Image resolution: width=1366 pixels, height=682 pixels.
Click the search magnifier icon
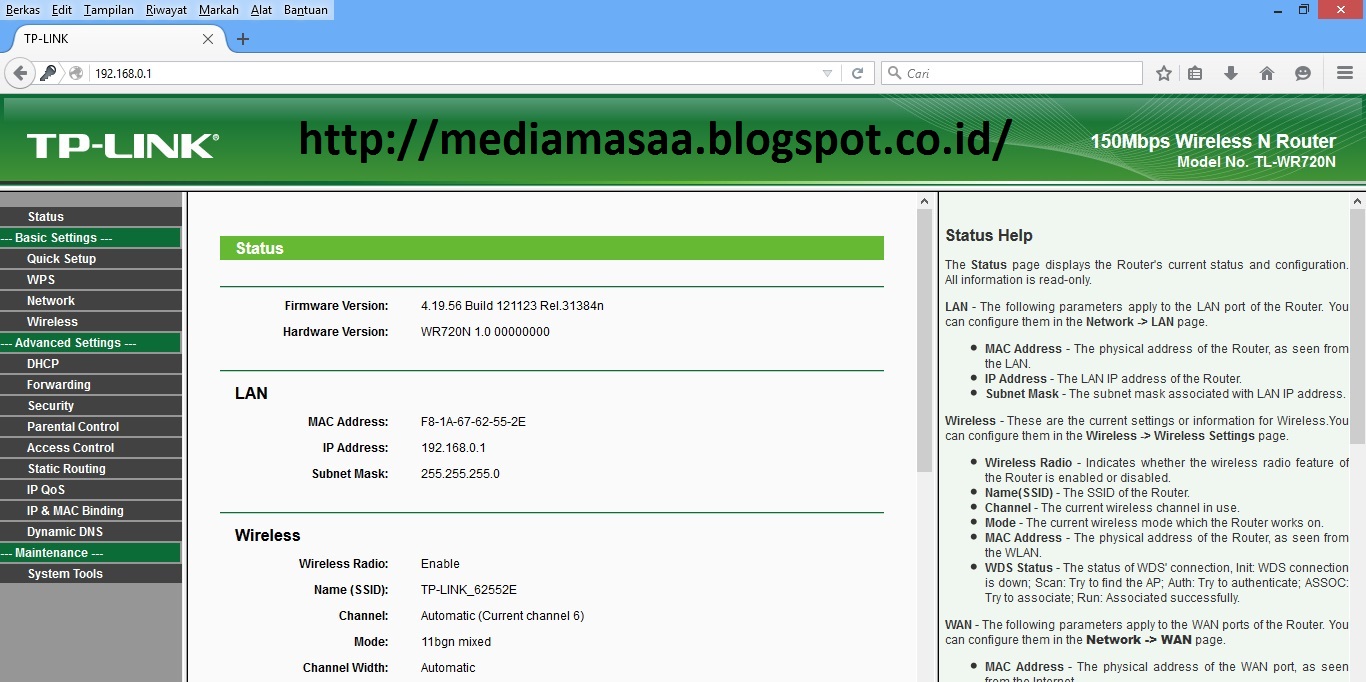[893, 73]
